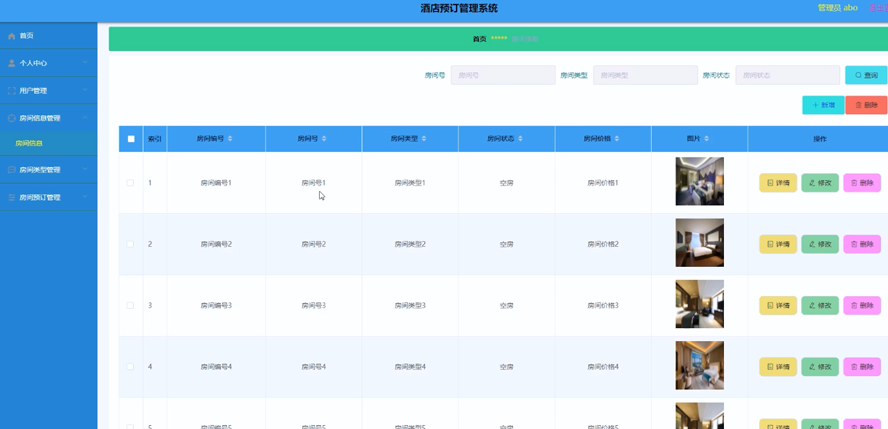
Task: Click the home icon beside 首页 in sidebar
Action: (12, 36)
